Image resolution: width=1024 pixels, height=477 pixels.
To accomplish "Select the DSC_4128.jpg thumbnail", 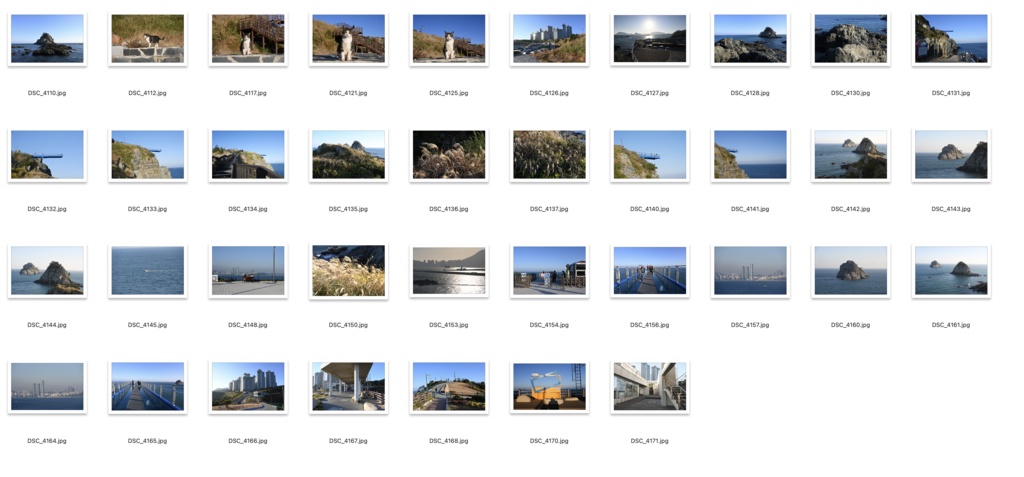I will 750,39.
